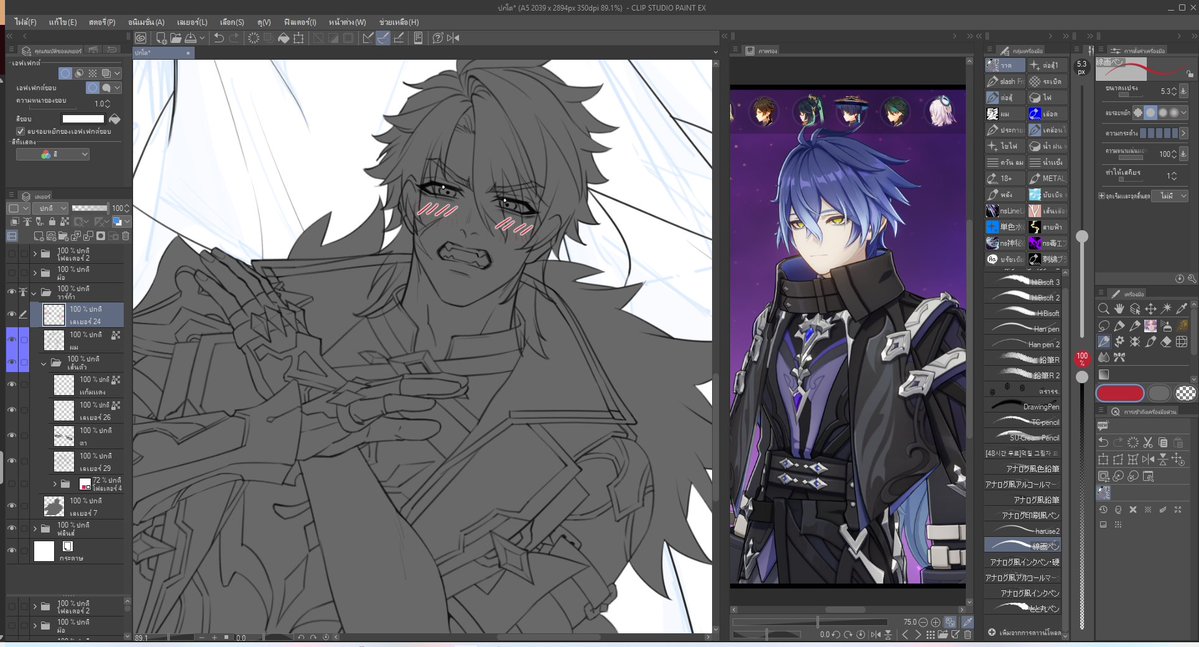Click the New raster layer icon in the layer panel

38,236
